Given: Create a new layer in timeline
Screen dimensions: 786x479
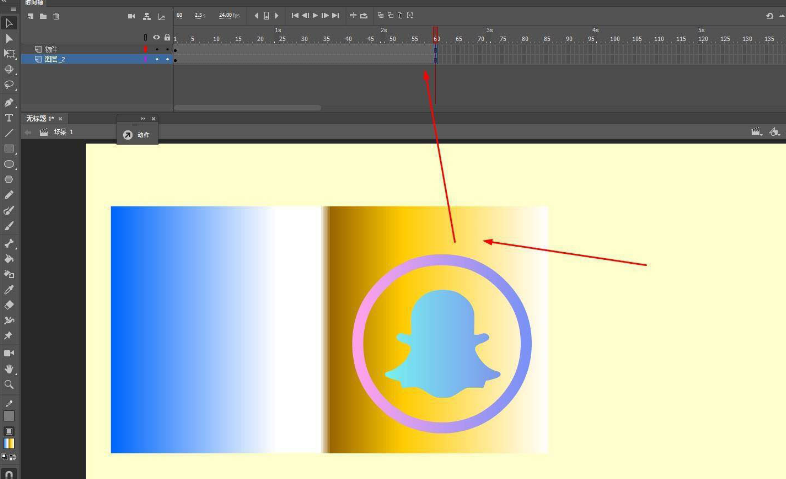Looking at the screenshot, I should click(x=31, y=17).
